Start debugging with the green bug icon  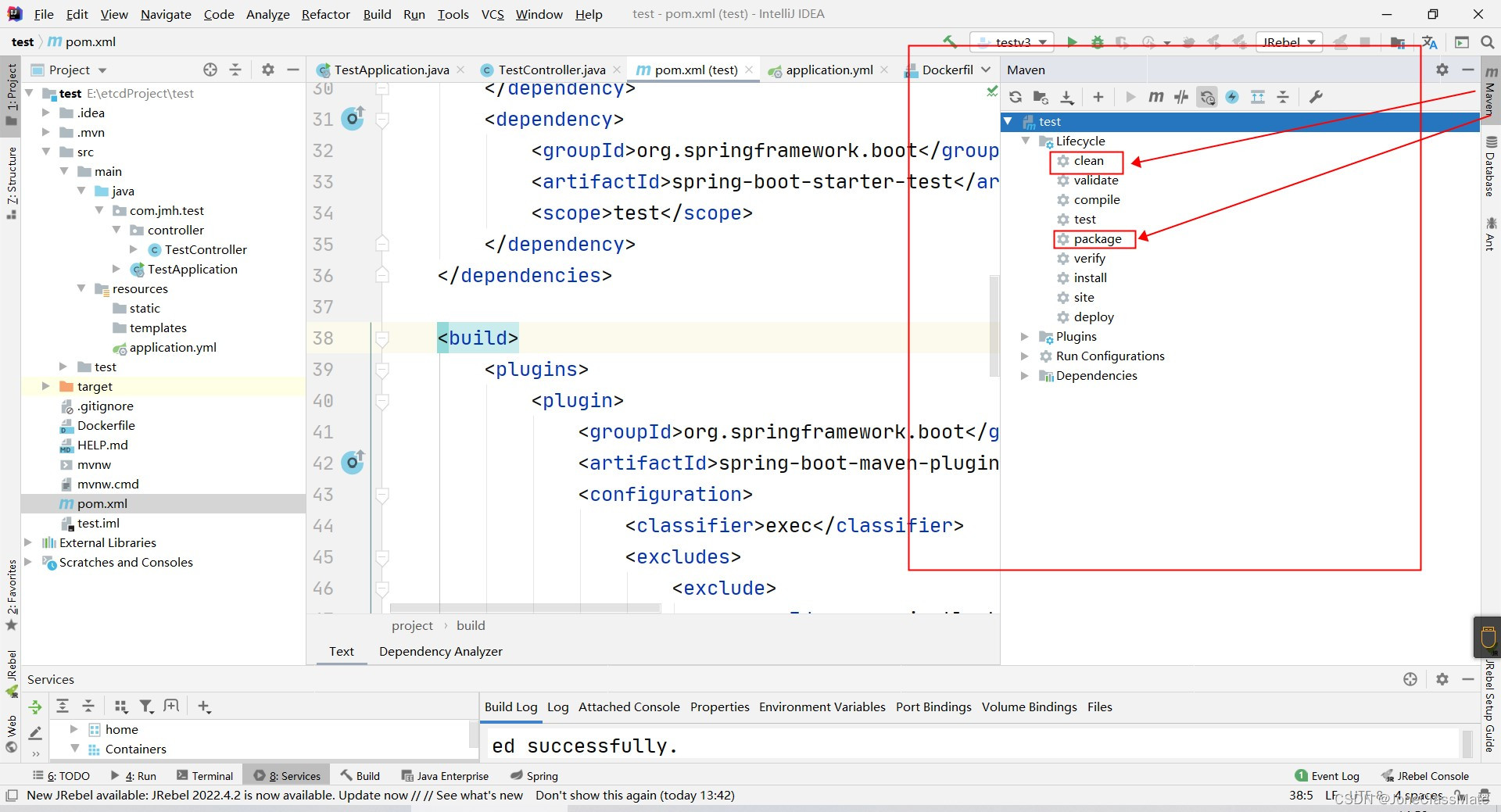(1098, 42)
